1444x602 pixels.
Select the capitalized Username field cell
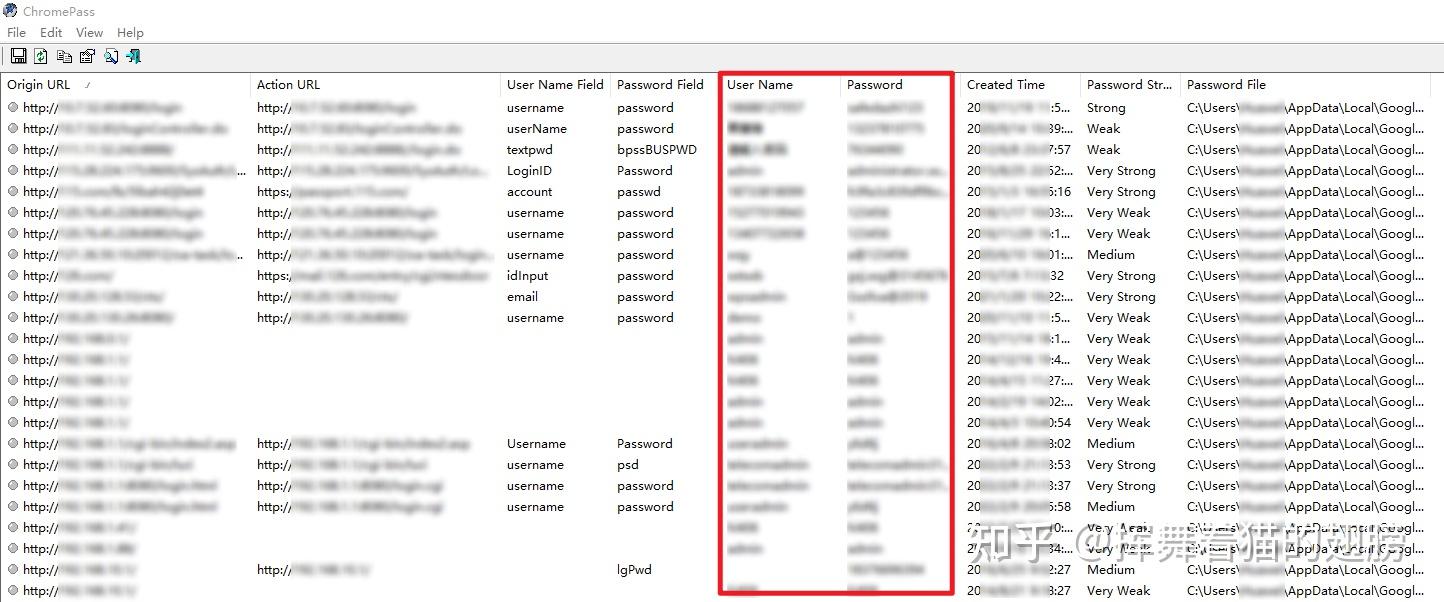537,444
